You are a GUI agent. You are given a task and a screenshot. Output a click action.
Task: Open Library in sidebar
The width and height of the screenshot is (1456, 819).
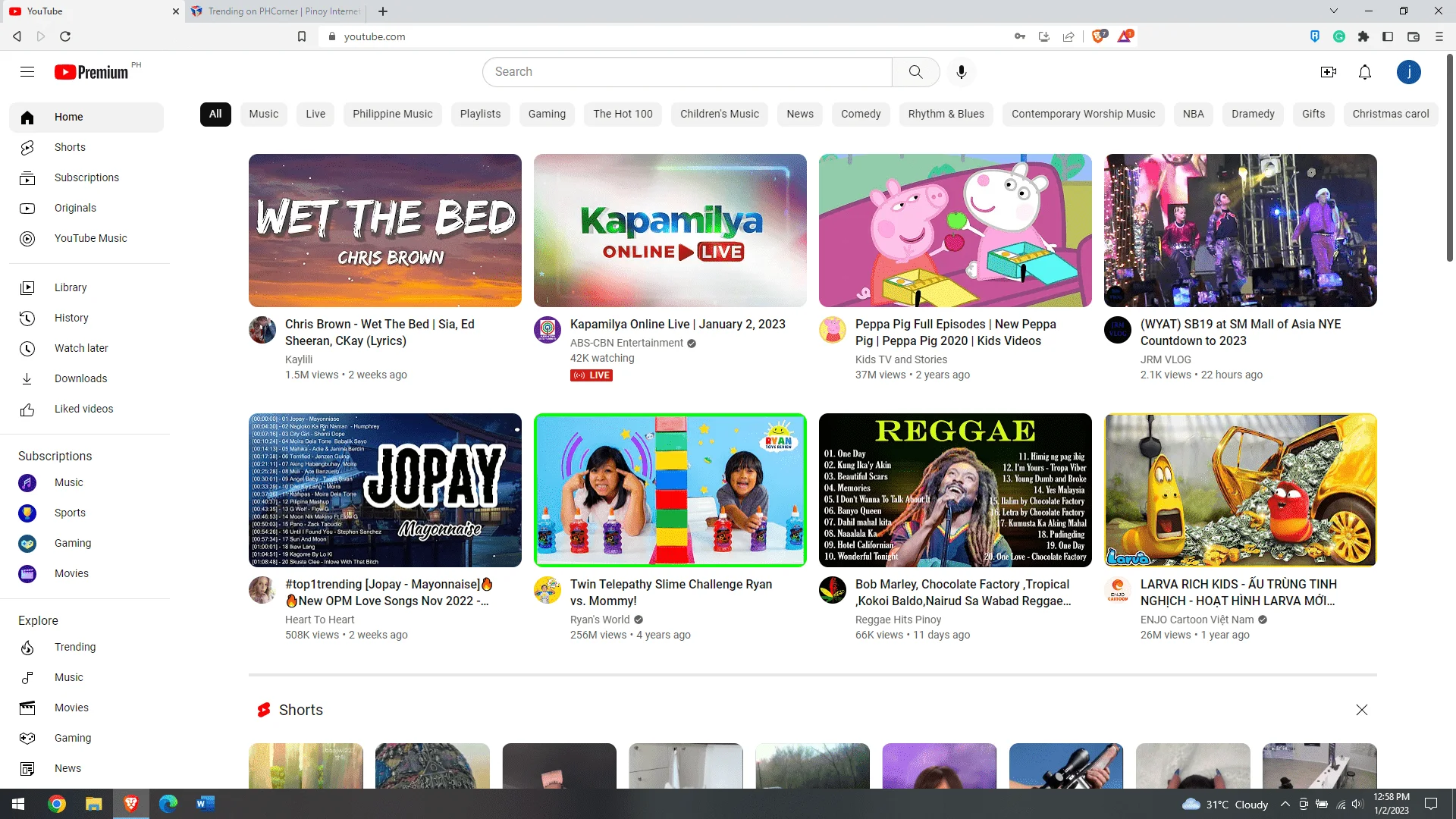point(86,287)
